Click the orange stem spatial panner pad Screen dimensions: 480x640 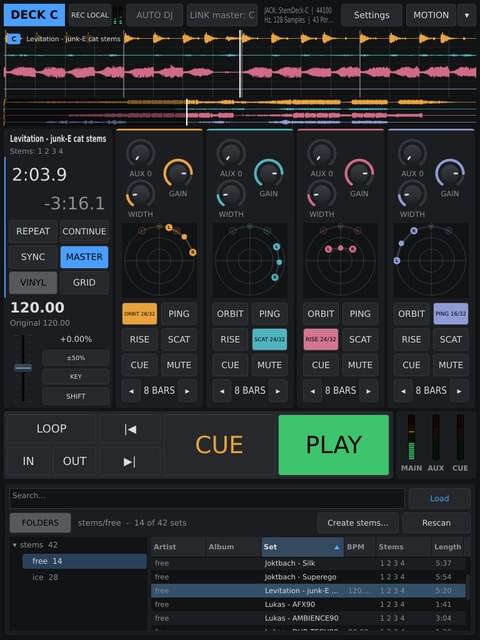tap(160, 260)
